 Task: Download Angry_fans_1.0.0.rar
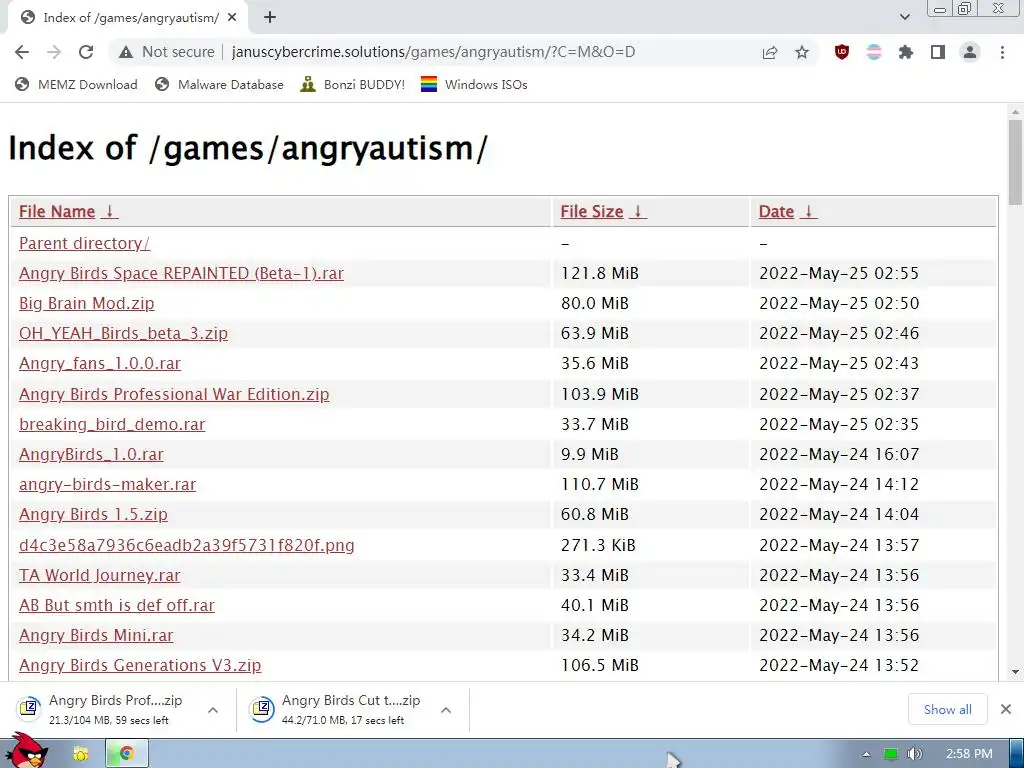click(100, 363)
